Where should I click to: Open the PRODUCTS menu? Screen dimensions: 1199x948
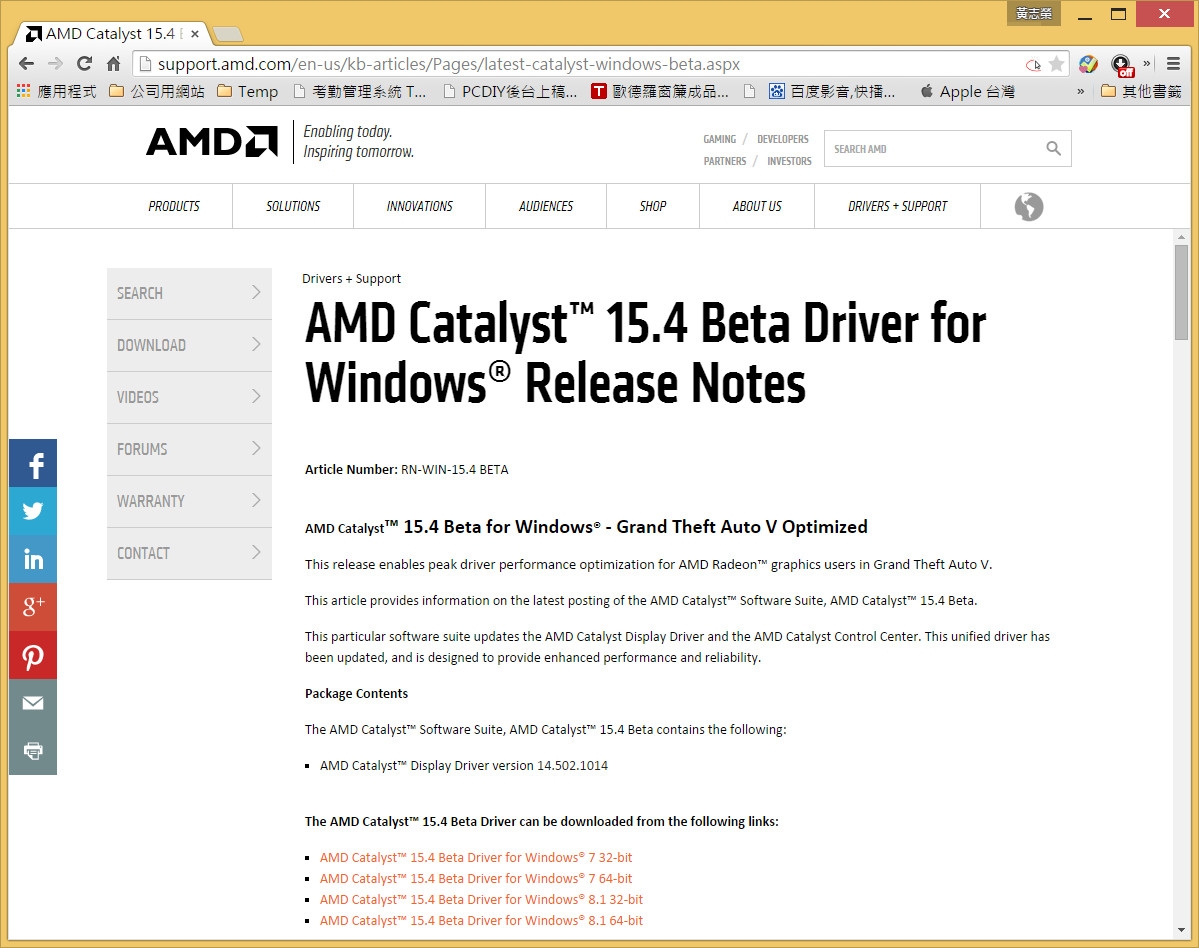[174, 206]
